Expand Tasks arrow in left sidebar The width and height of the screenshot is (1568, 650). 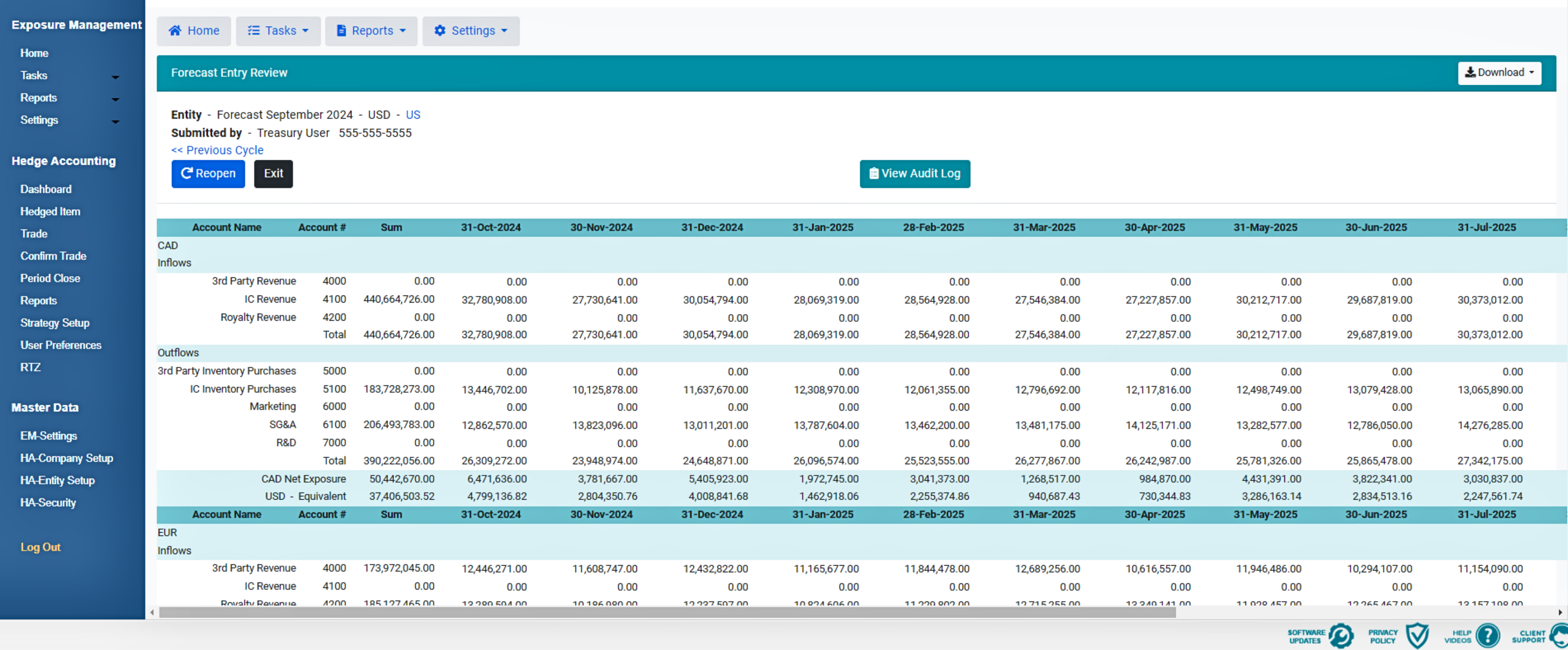click(x=115, y=77)
